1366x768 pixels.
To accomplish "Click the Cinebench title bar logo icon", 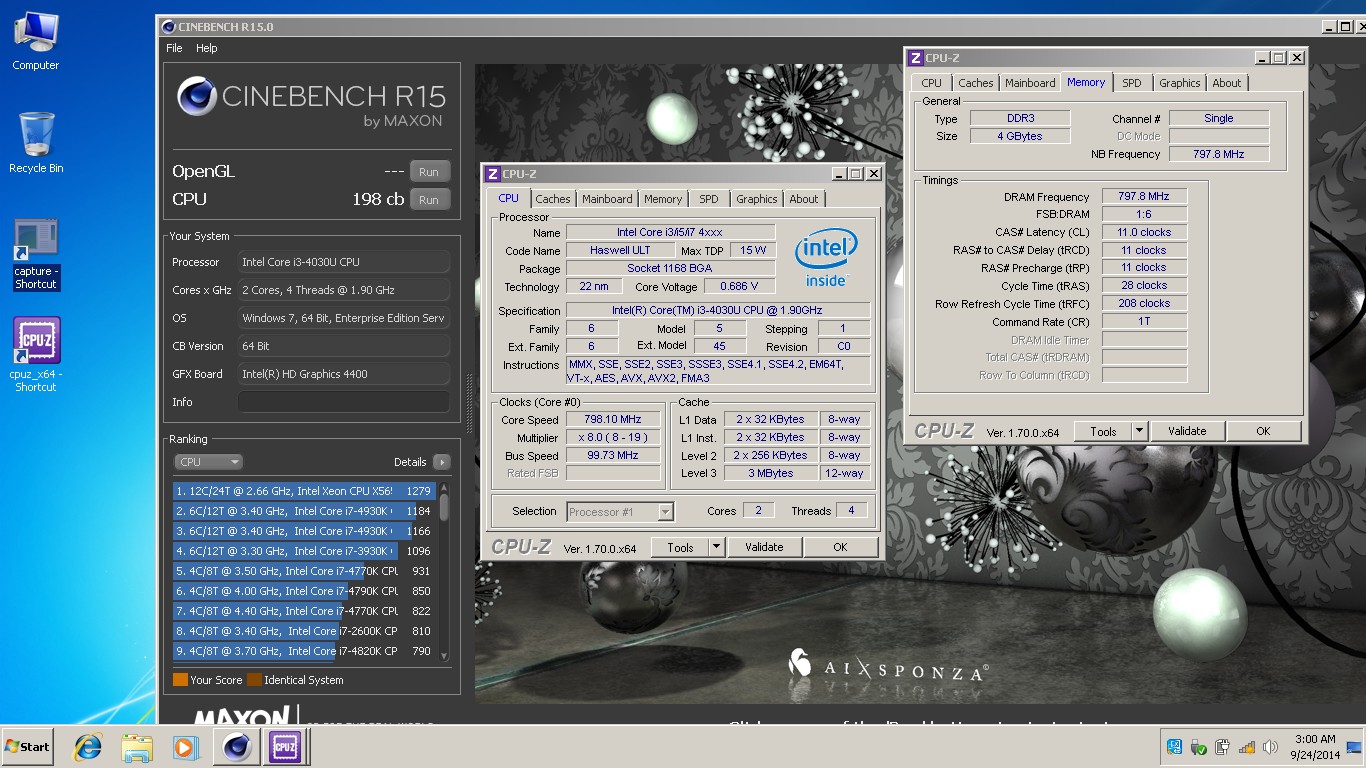I will click(x=168, y=27).
